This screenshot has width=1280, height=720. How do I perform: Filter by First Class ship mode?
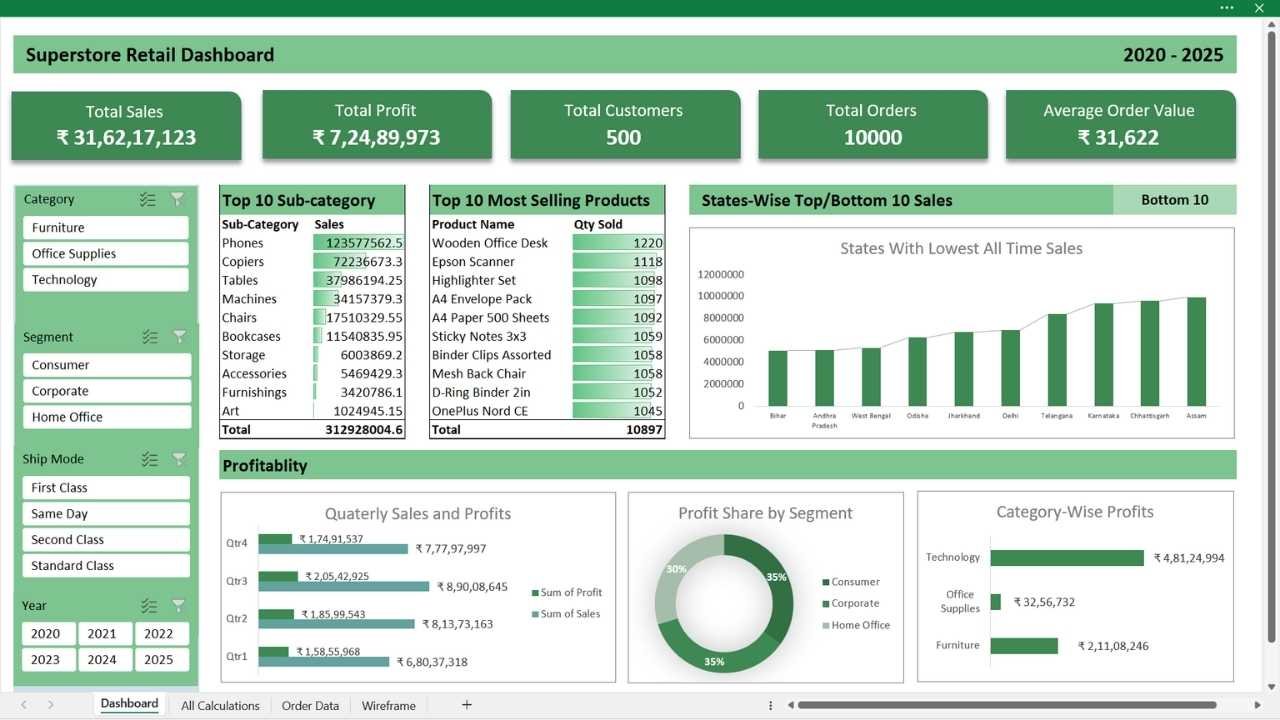pos(106,488)
